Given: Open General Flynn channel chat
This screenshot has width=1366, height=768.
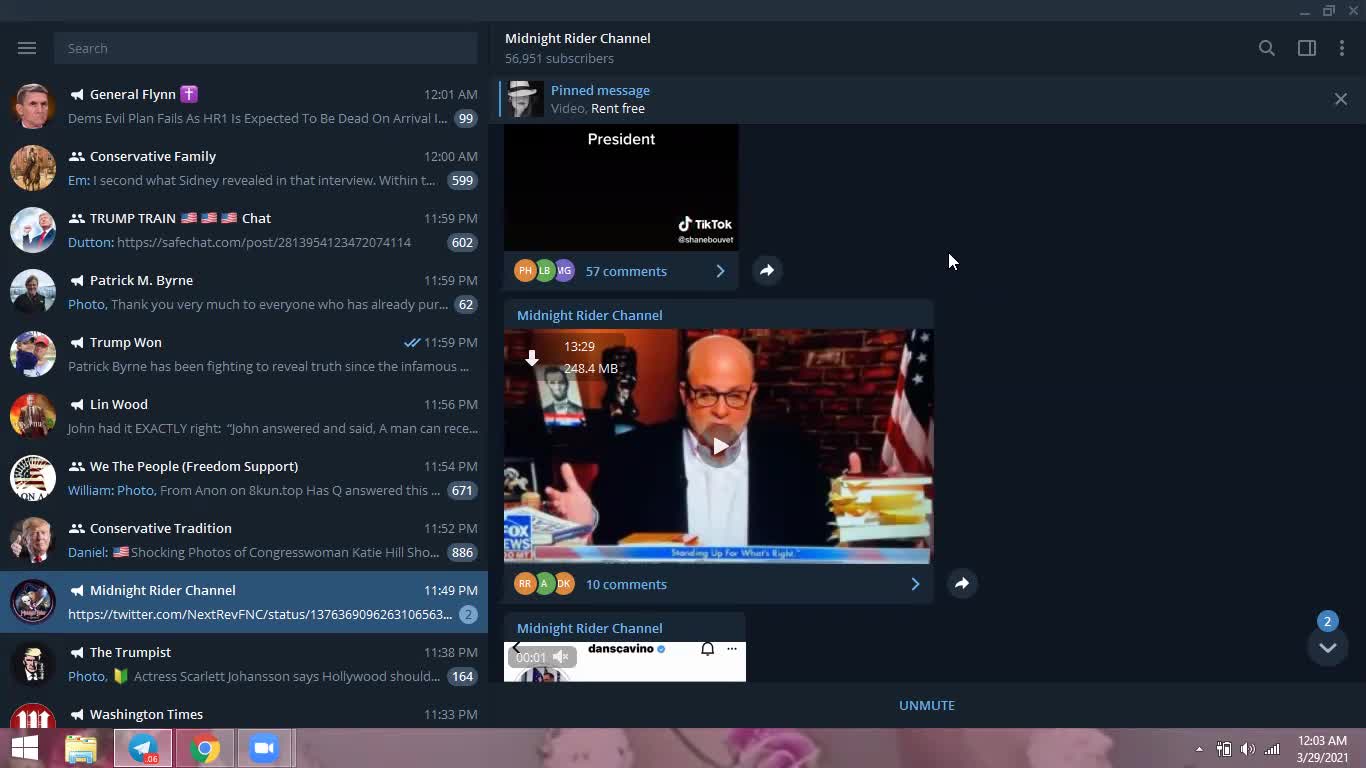Looking at the screenshot, I should [244, 106].
